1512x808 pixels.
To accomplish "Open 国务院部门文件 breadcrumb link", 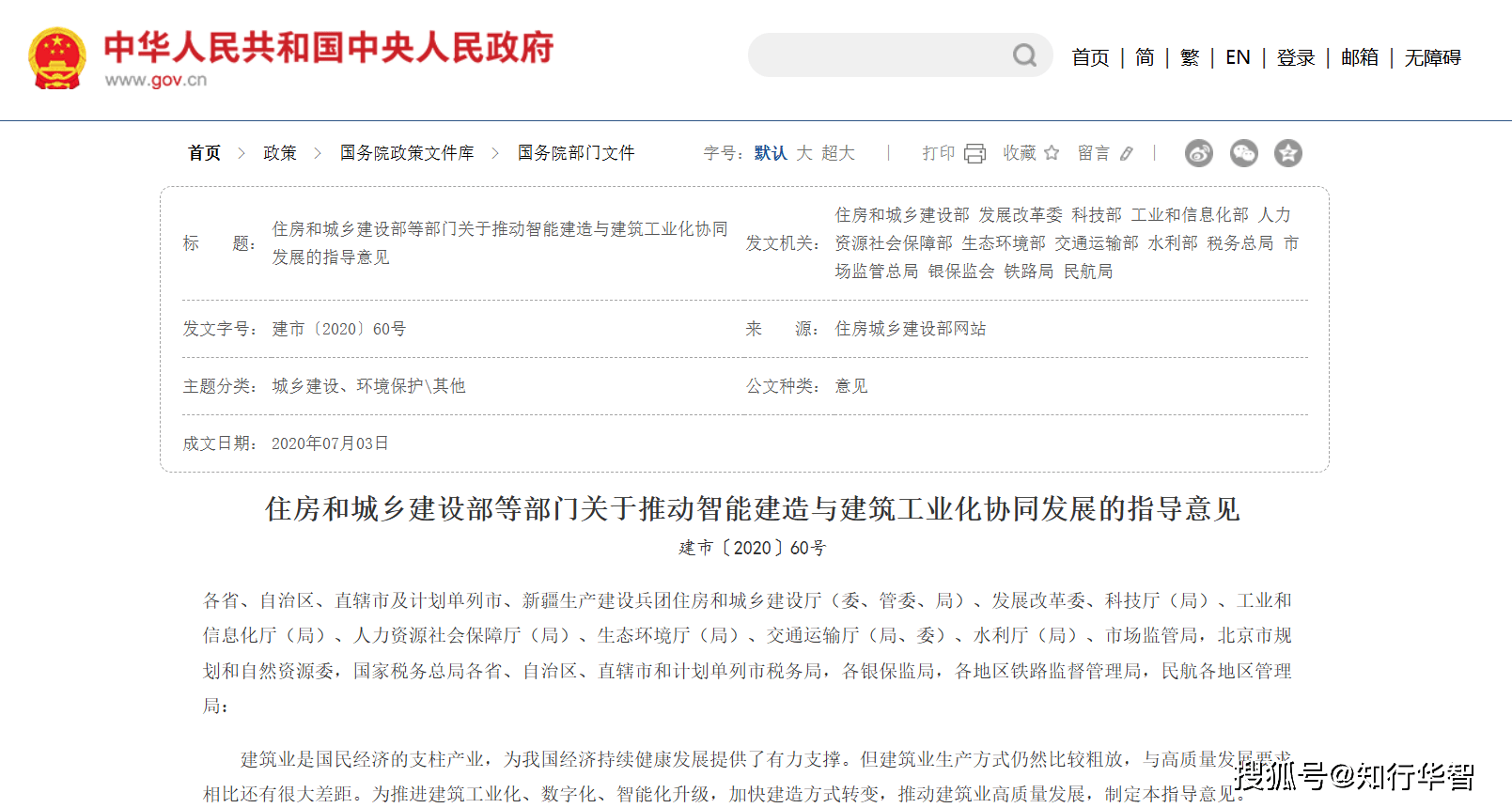I will [576, 153].
